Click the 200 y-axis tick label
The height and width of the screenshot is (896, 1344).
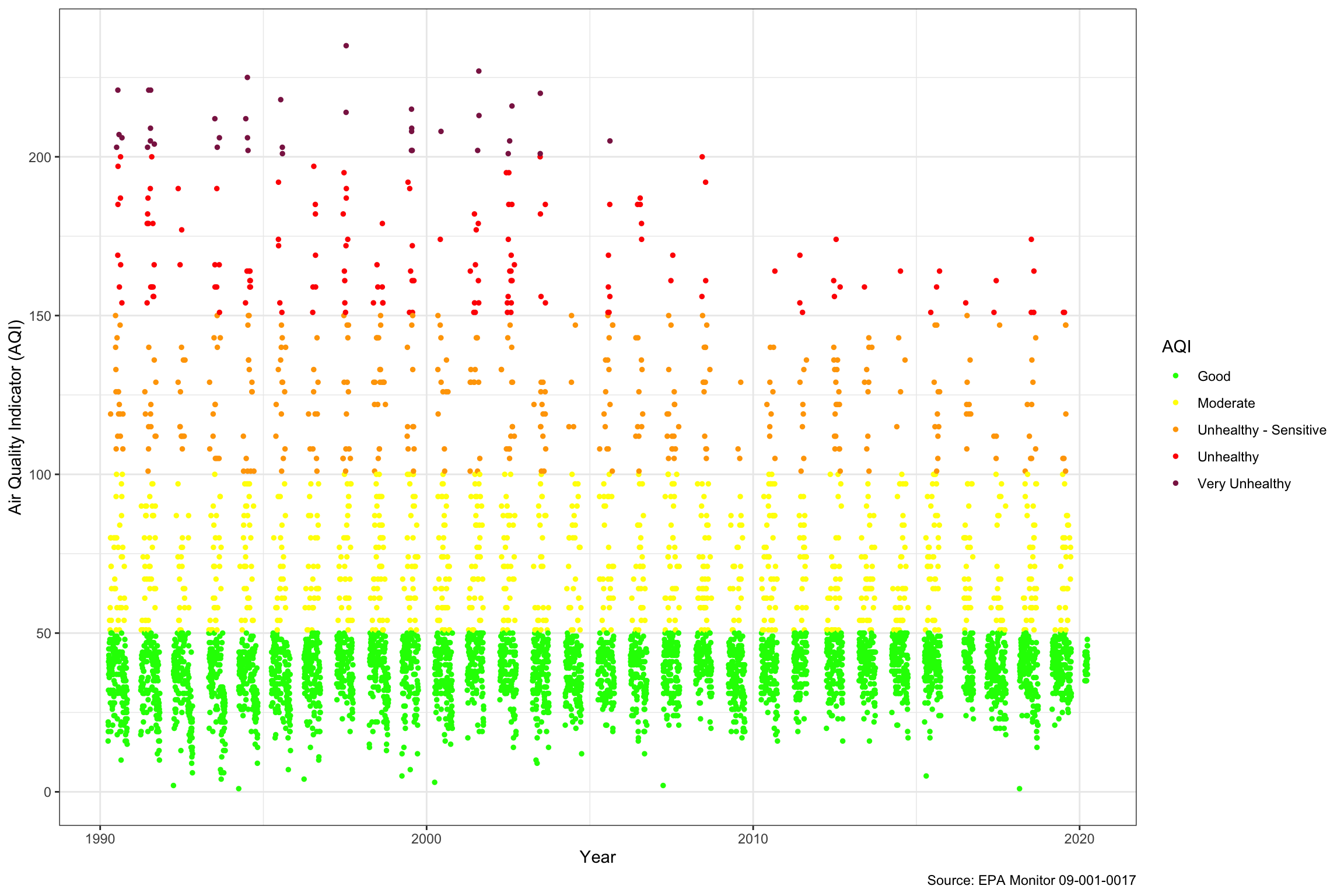[x=40, y=157]
